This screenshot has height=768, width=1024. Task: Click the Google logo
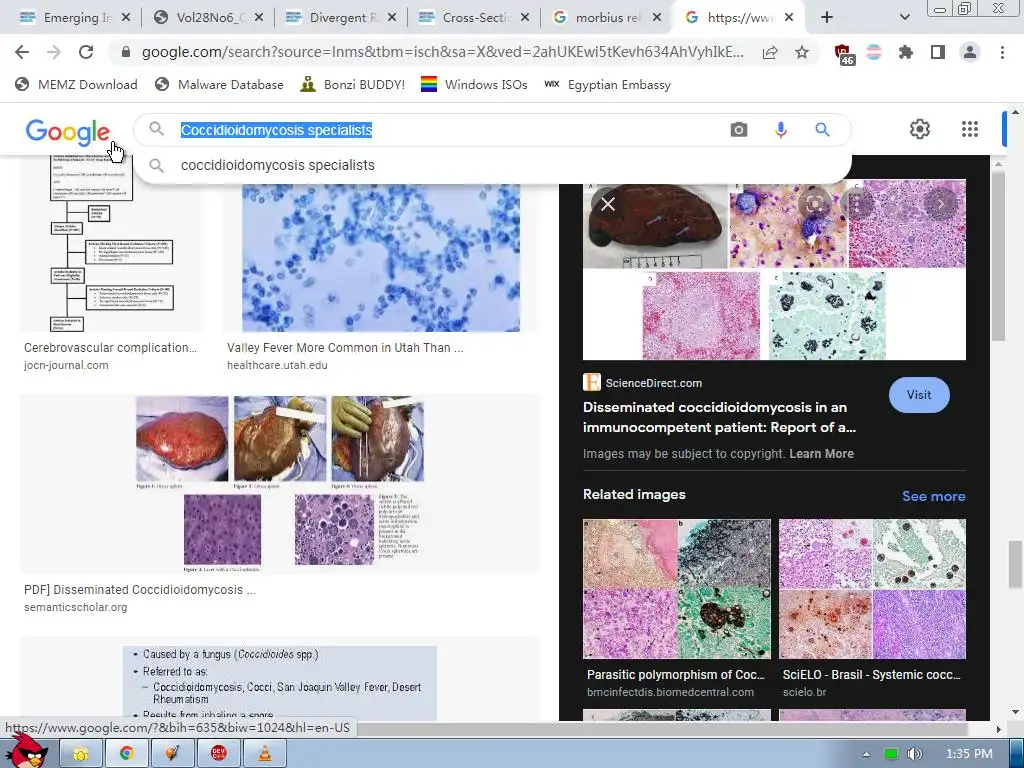coord(68,132)
